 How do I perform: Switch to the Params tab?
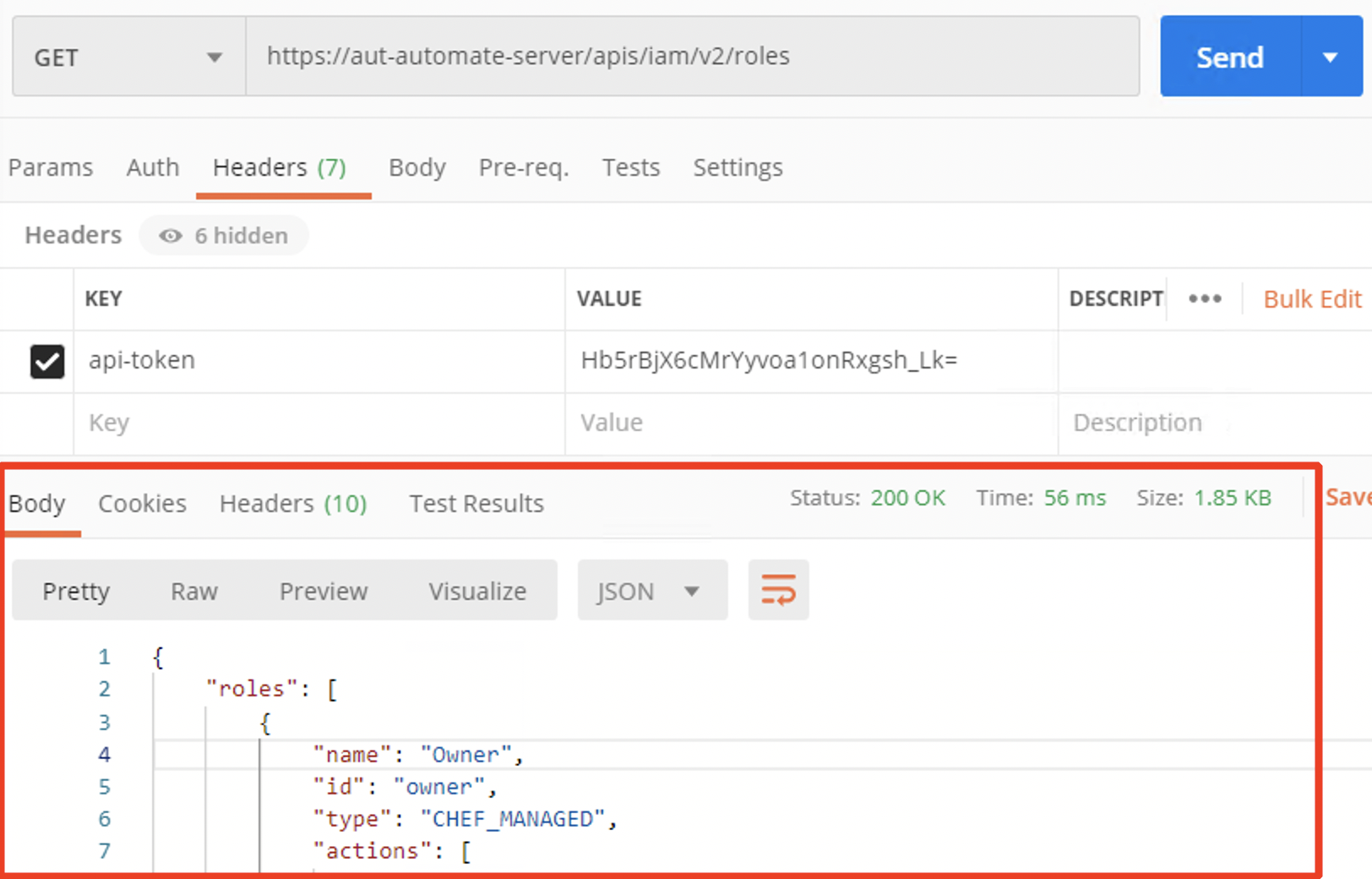pyautogui.click(x=51, y=167)
